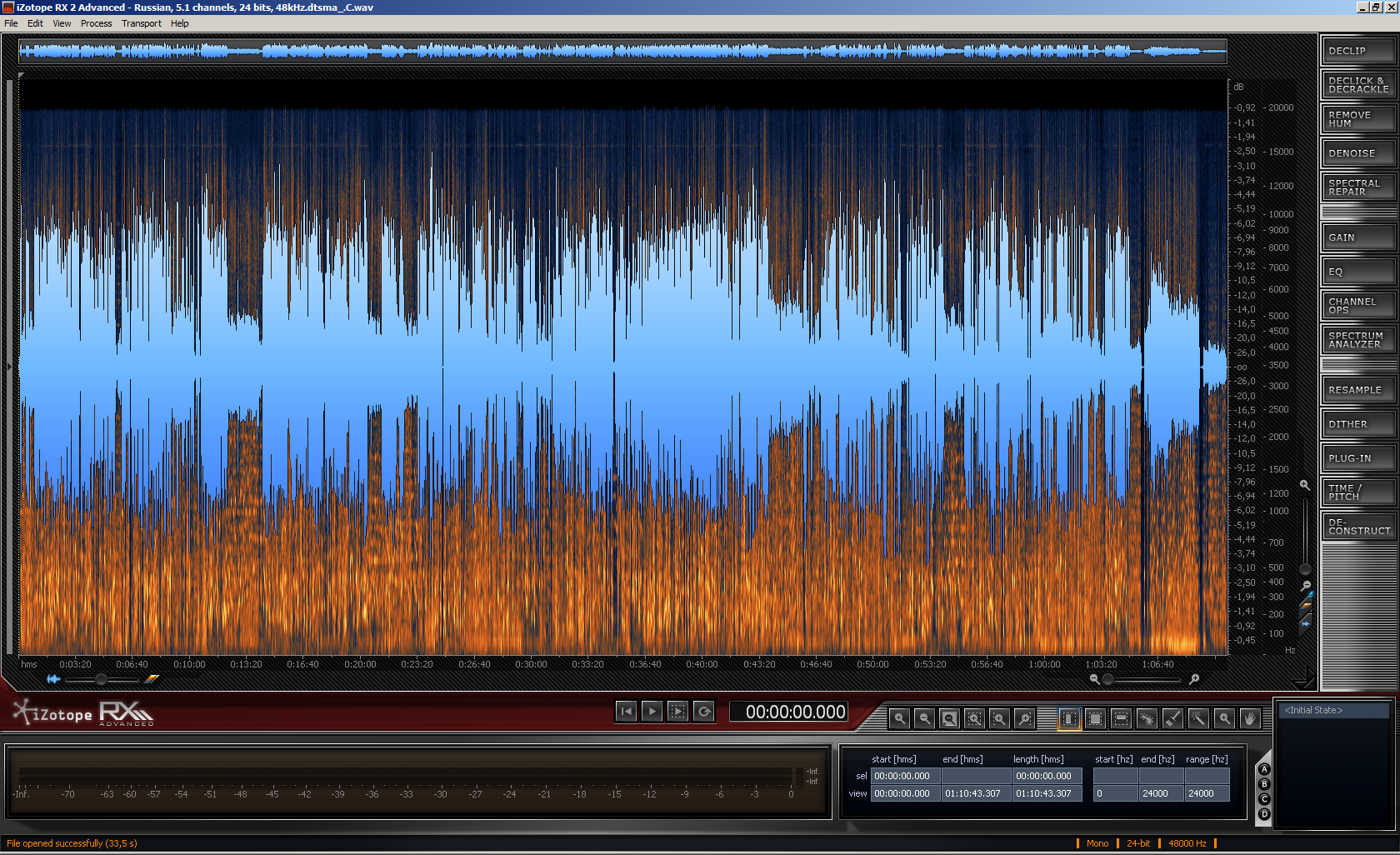
Task: Click the vertical frequency zoom slider knob
Action: [x=1305, y=570]
